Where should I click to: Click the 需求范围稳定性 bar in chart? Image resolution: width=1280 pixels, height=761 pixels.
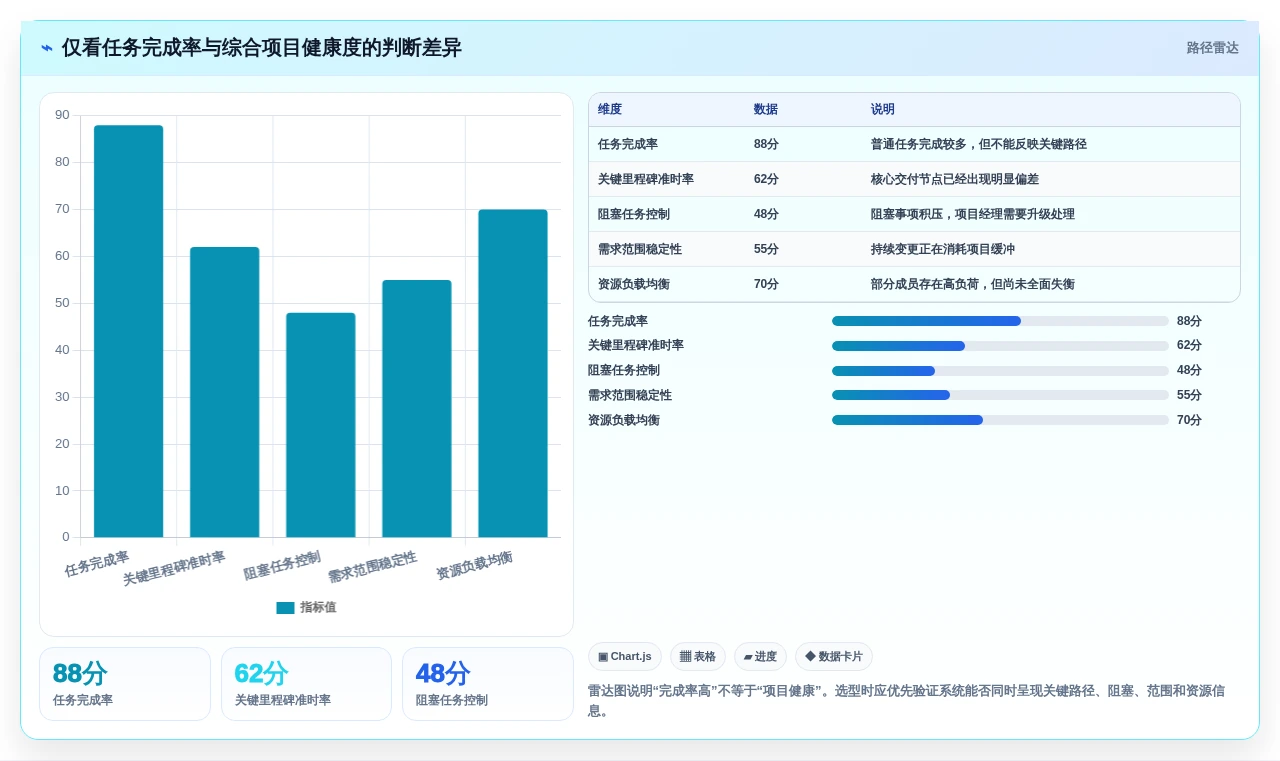(416, 408)
